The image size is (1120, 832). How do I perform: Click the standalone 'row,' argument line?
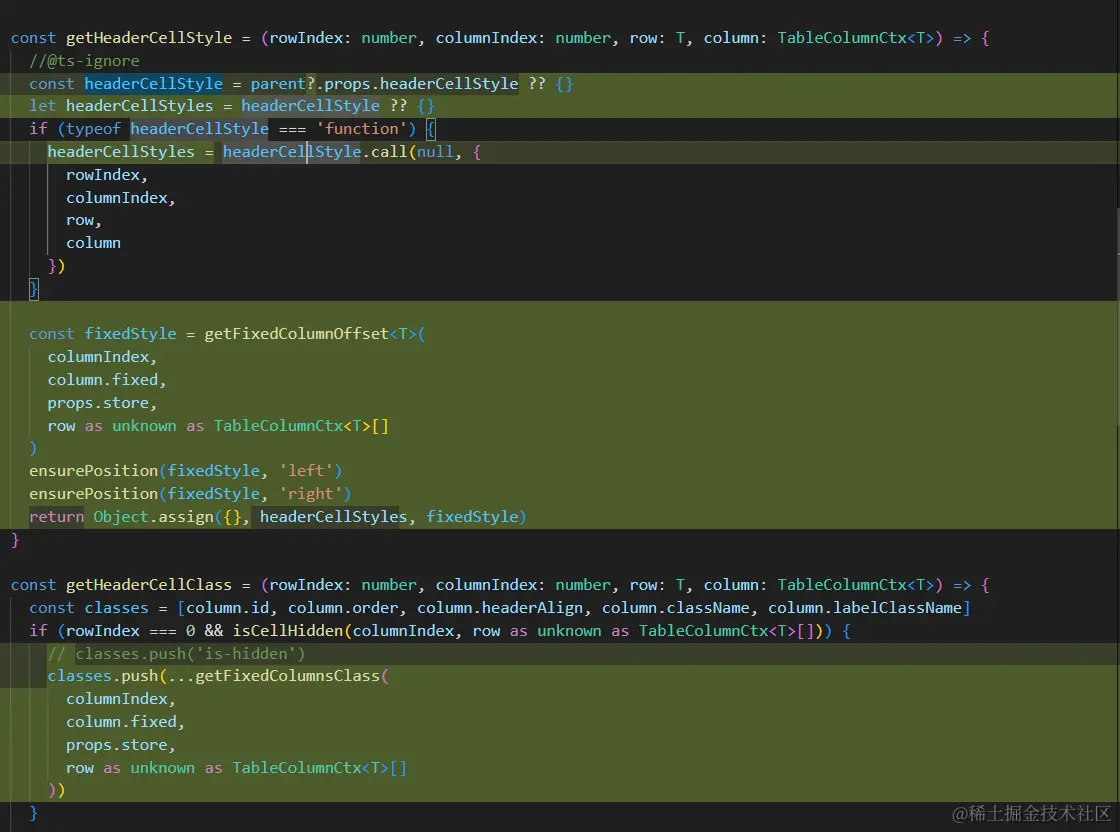[84, 220]
